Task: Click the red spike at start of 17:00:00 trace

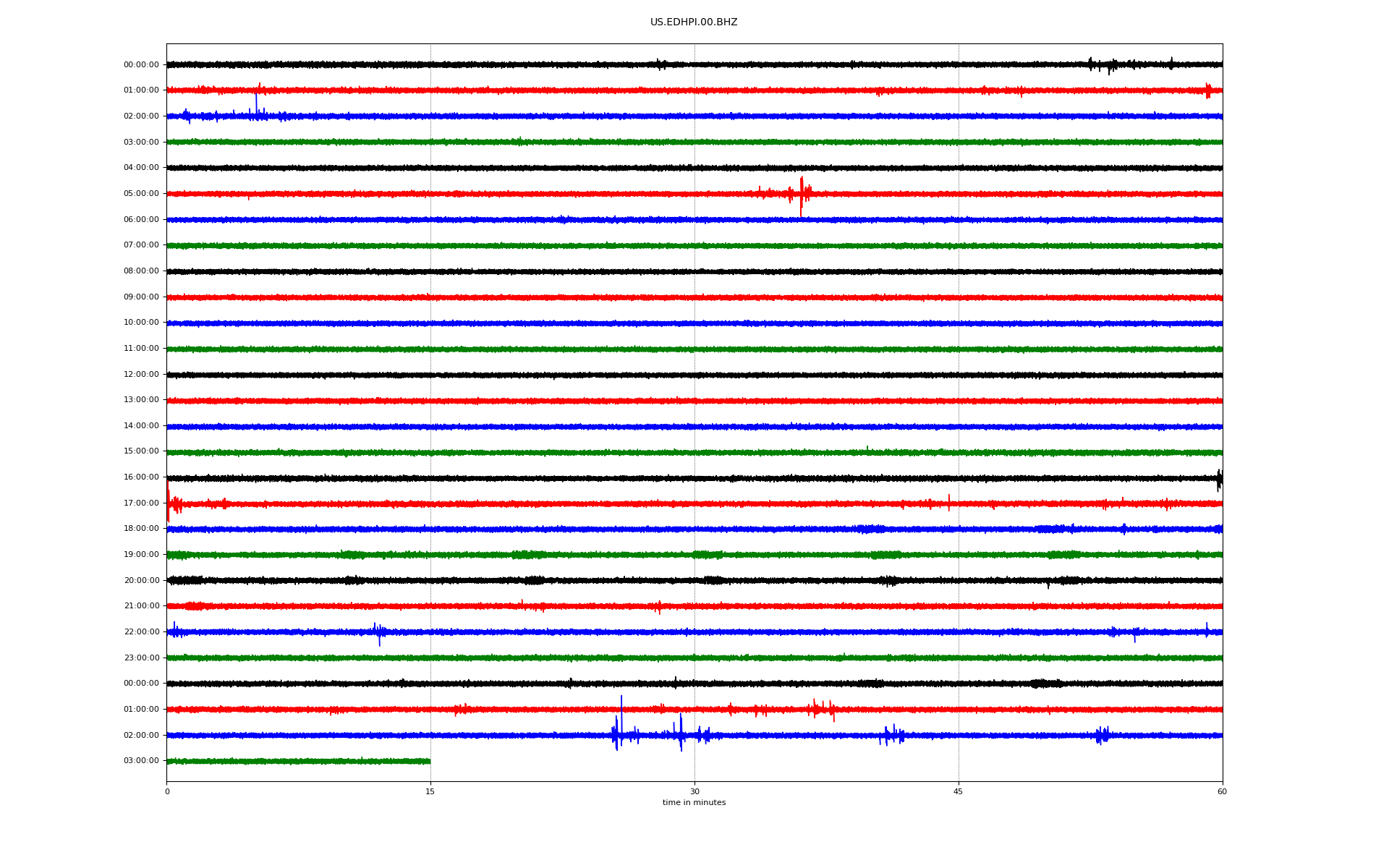Action: [x=169, y=503]
